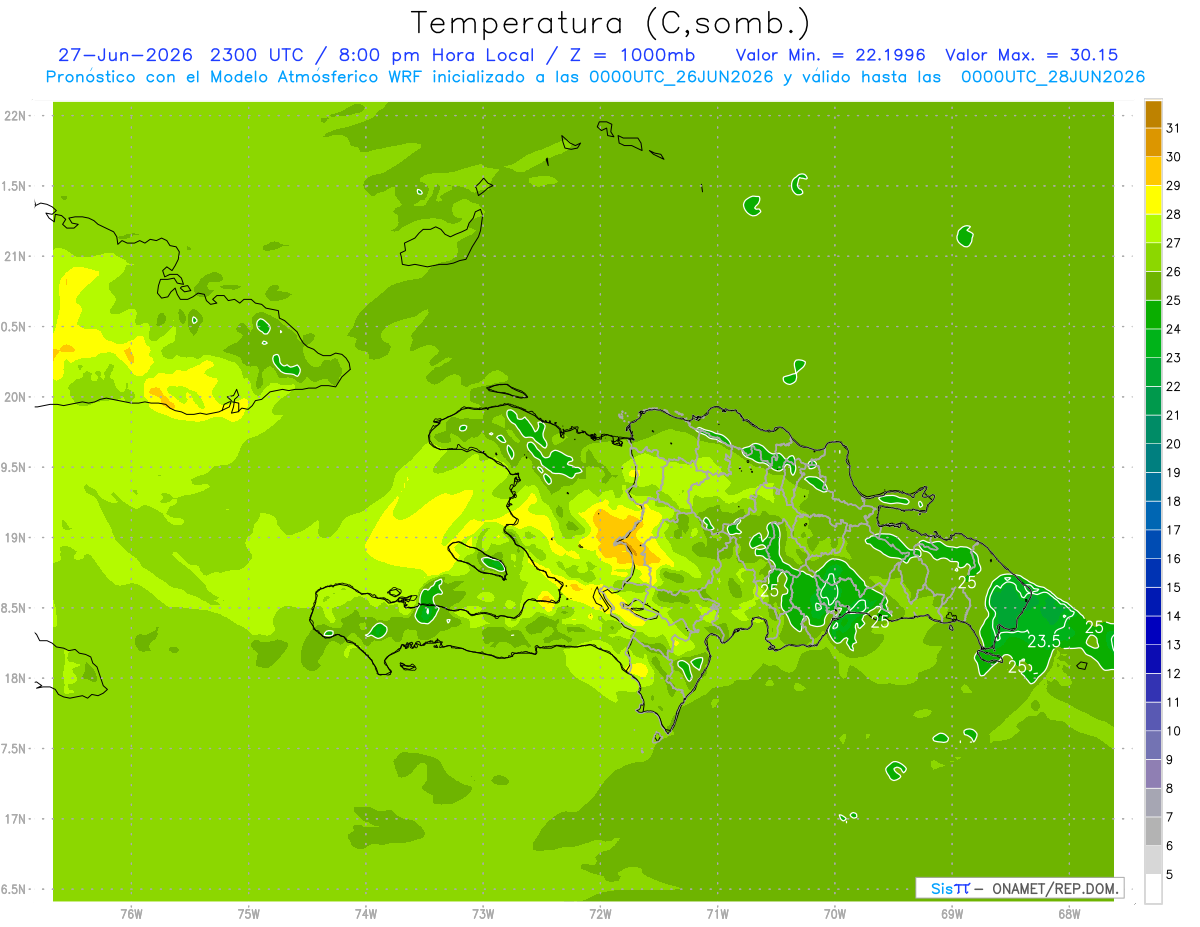The height and width of the screenshot is (927, 1200).
Task: Click the '72W' longitude label
Action: click(600, 914)
